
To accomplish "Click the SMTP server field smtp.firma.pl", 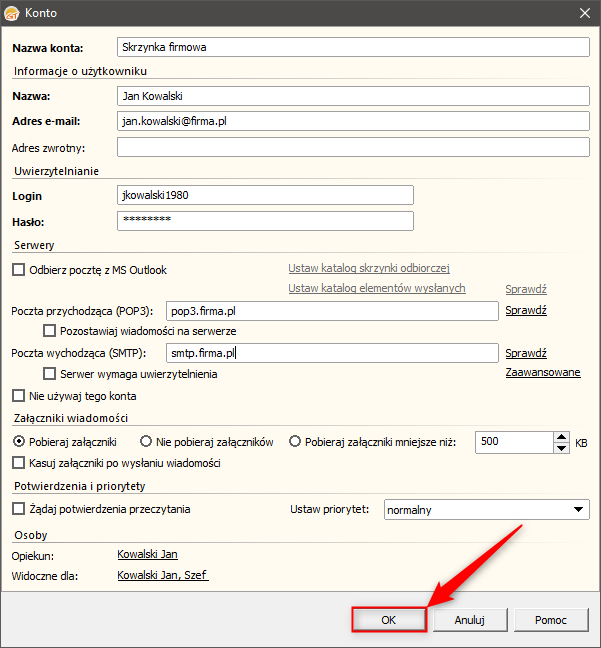I will (x=332, y=353).
